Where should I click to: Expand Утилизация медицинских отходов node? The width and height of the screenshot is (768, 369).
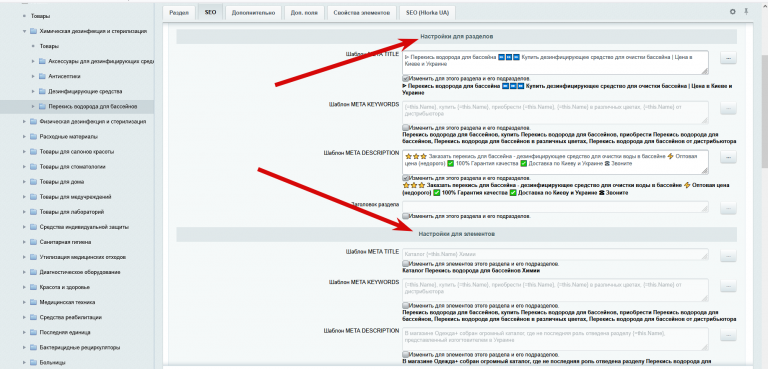(x=24, y=257)
